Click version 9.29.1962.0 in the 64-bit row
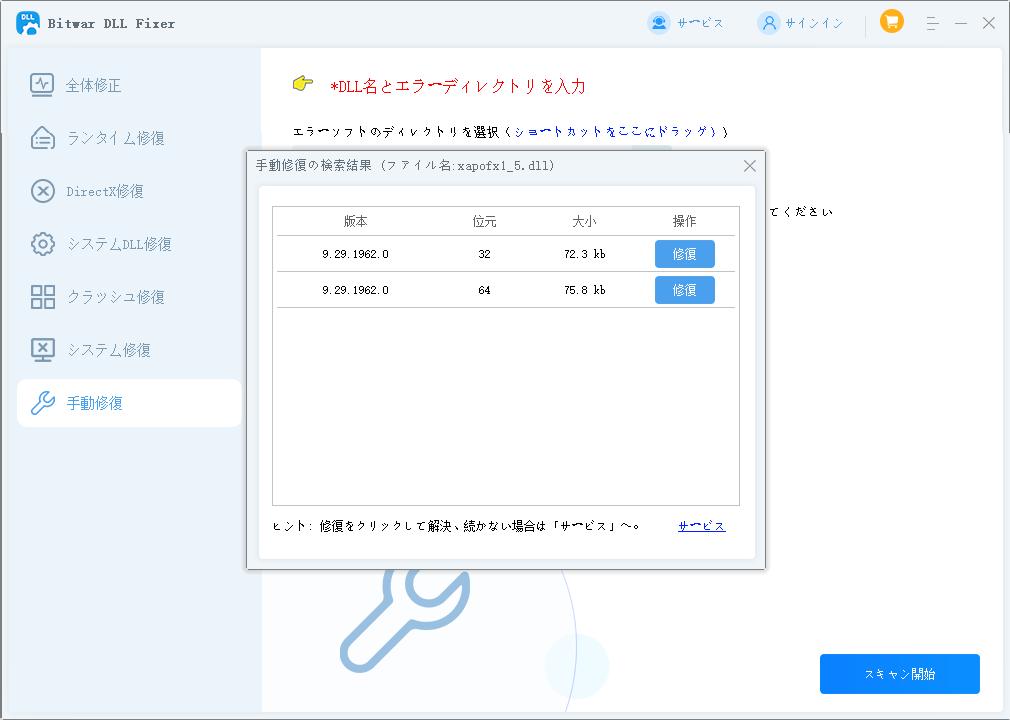Image resolution: width=1010 pixels, height=720 pixels. (356, 290)
